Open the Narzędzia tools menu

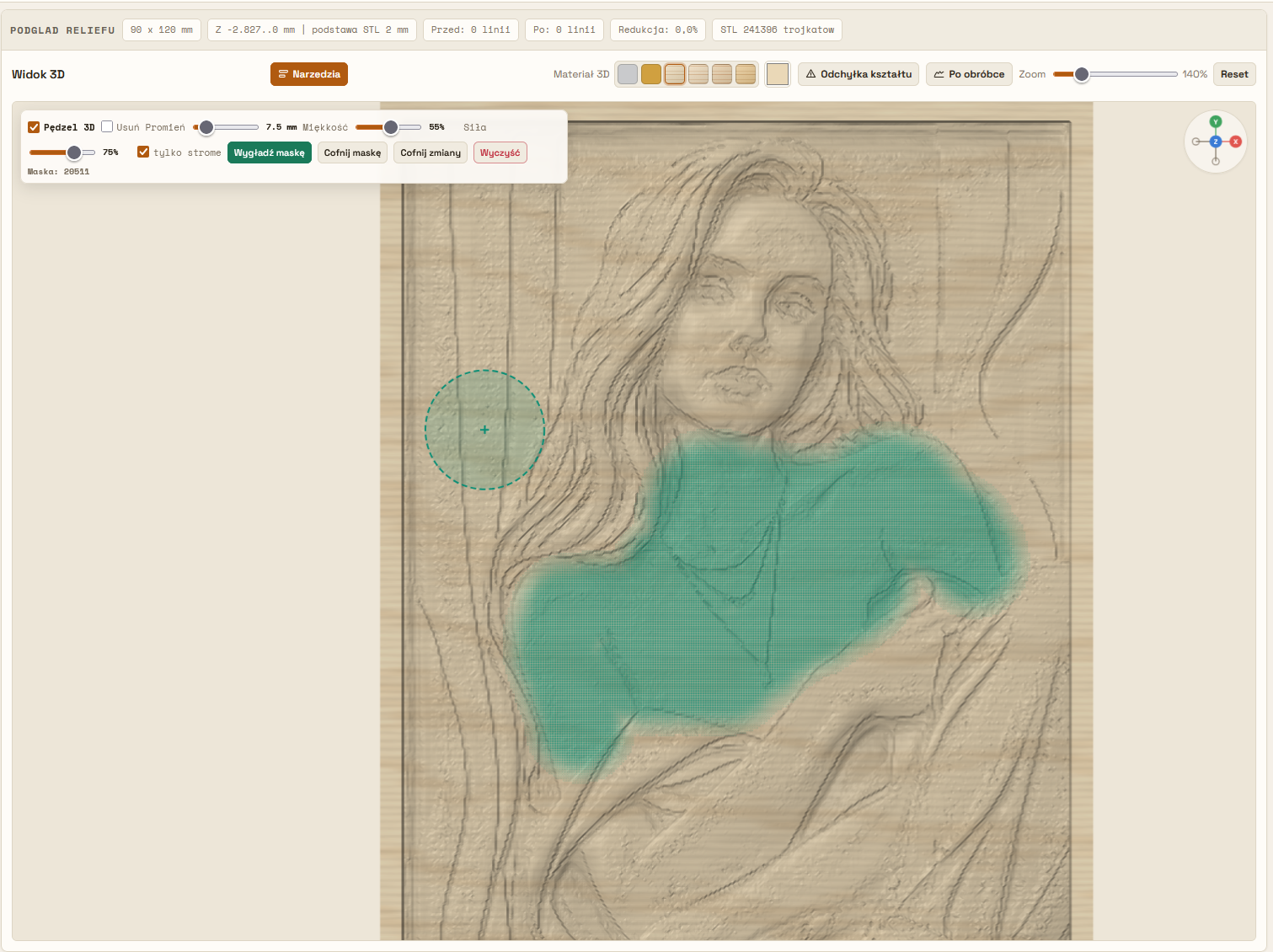coord(309,74)
